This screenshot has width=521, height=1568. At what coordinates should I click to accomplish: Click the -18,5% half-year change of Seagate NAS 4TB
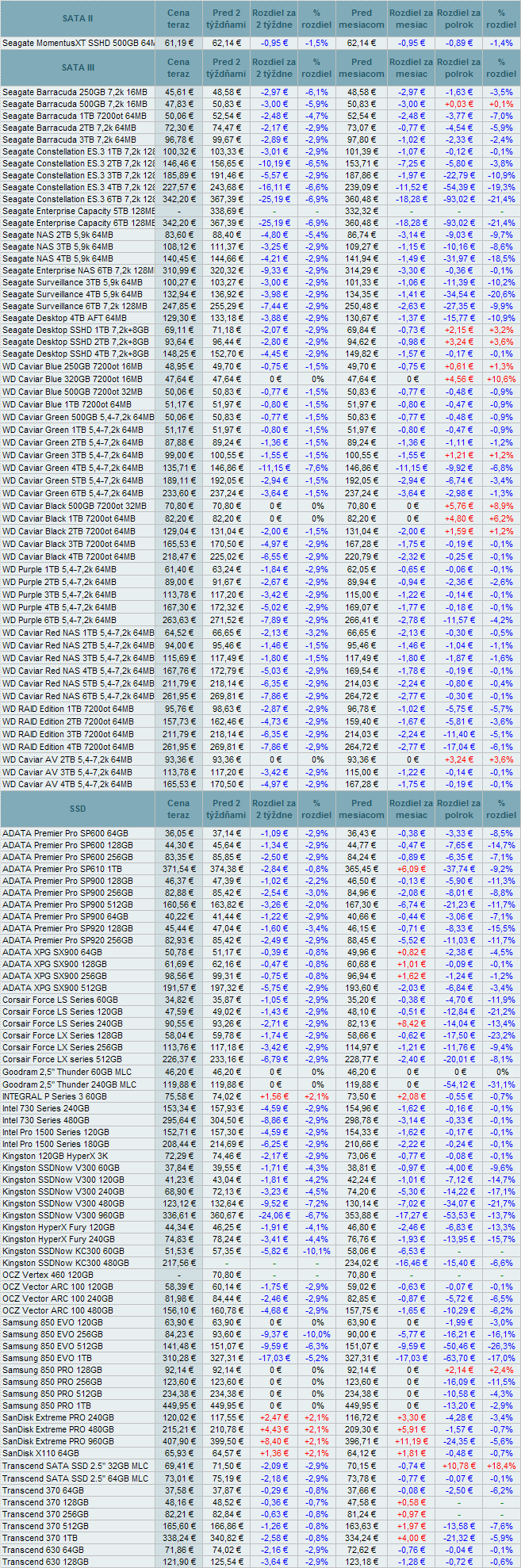(500, 258)
